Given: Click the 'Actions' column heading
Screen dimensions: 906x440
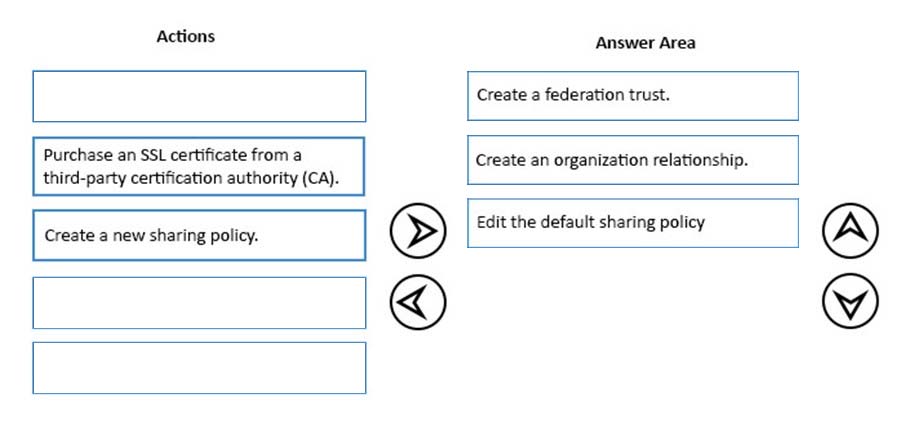Looking at the screenshot, I should (185, 36).
